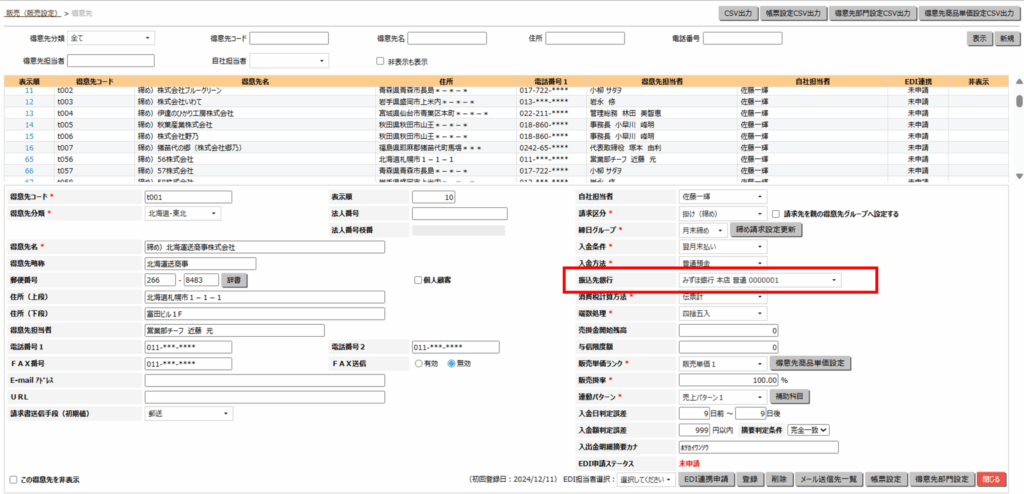The height and width of the screenshot is (494, 1024).
Task: Expand the 得意先分類 filter dropdown at top
Action: (x=111, y=38)
